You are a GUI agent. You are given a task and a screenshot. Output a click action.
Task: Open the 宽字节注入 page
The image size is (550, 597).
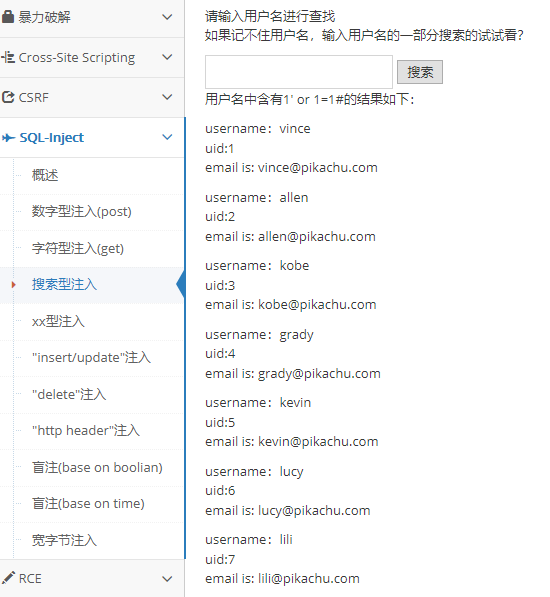pyautogui.click(x=64, y=540)
